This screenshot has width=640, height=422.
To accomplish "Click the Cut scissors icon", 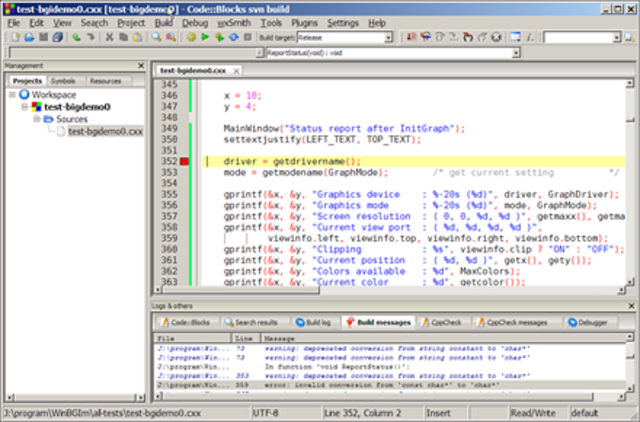I will 109,37.
